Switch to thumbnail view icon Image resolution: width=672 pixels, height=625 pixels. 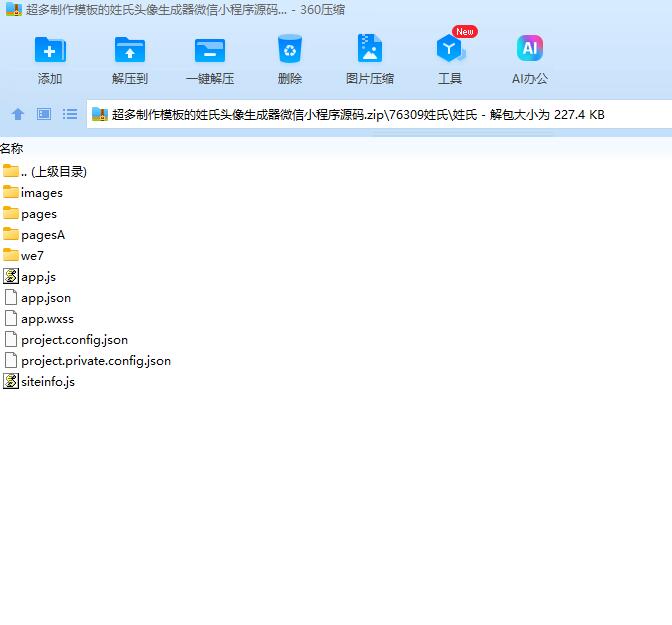44,114
